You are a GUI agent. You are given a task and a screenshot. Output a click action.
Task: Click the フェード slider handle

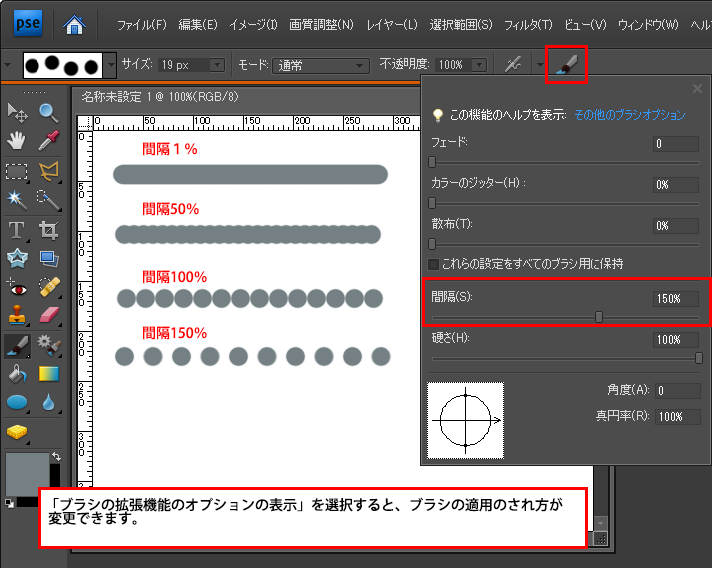[432, 162]
